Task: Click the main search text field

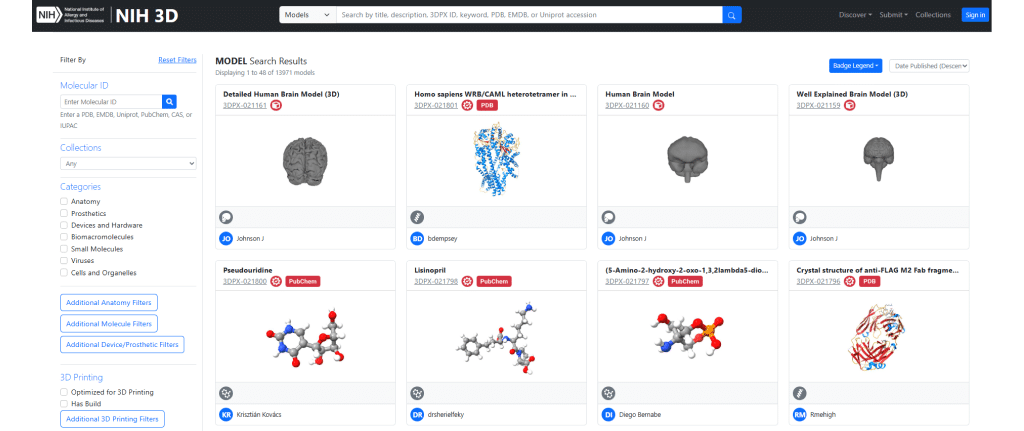Action: [529, 15]
